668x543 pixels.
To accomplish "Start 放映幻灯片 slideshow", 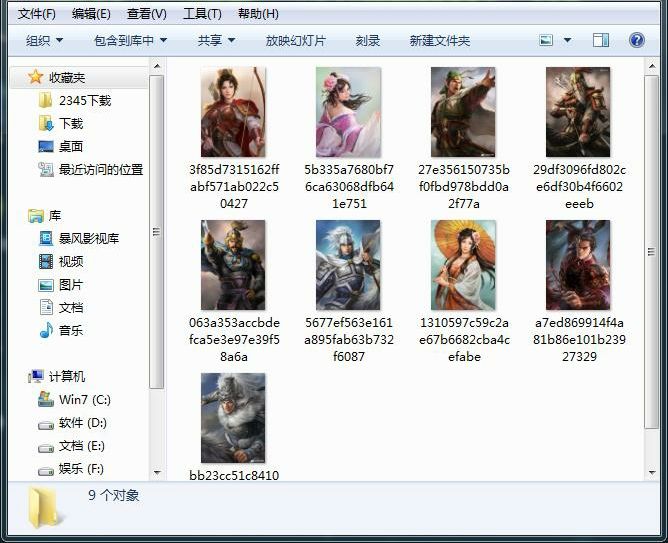I will point(296,40).
